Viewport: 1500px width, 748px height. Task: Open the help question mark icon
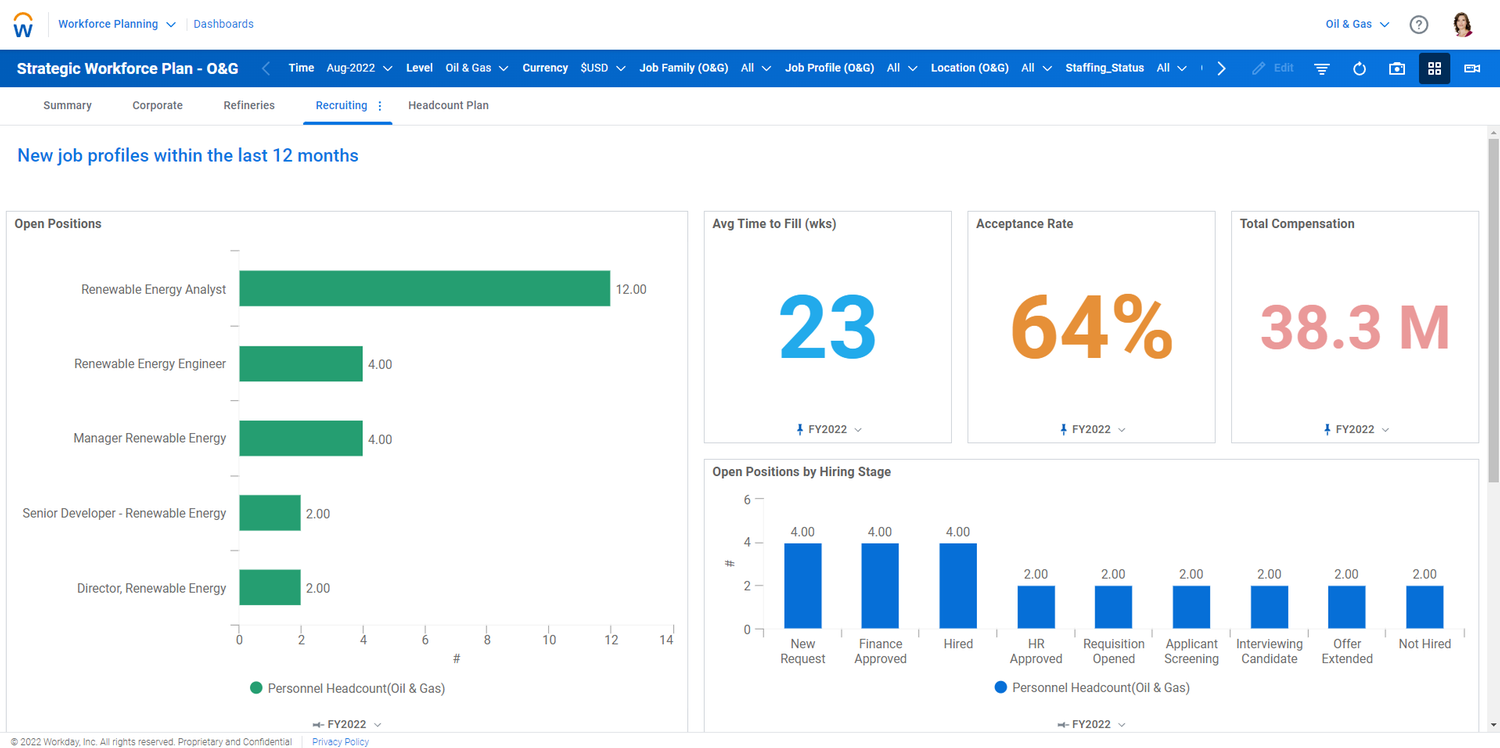[1419, 24]
